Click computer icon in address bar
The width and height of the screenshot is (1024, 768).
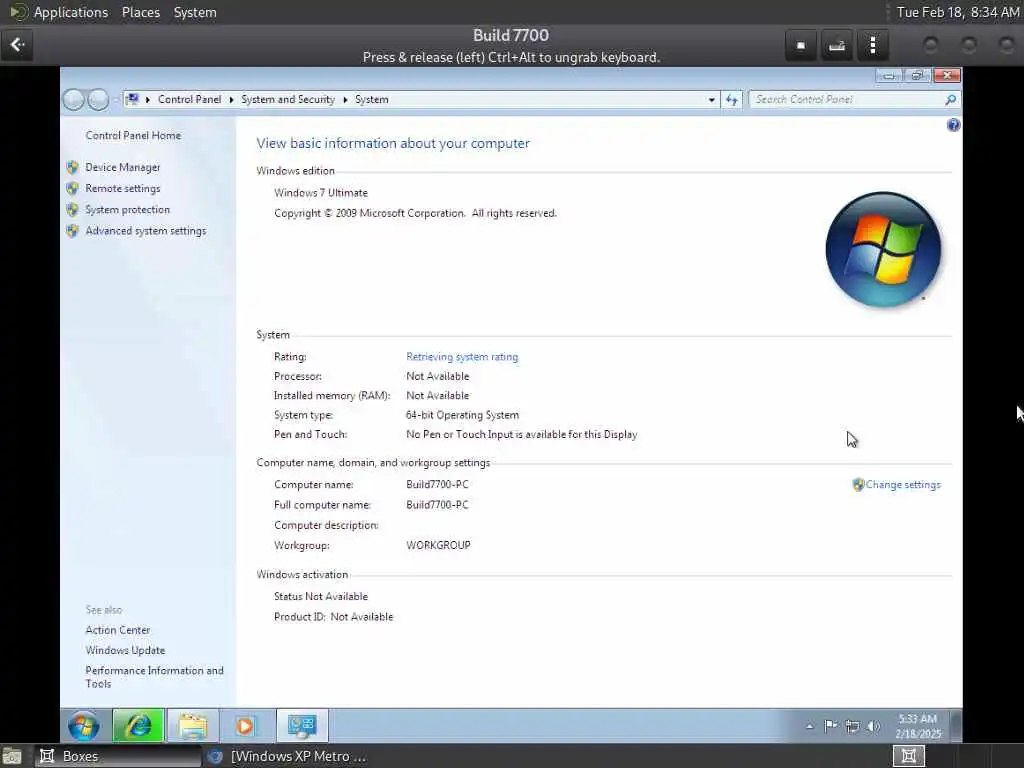133,99
